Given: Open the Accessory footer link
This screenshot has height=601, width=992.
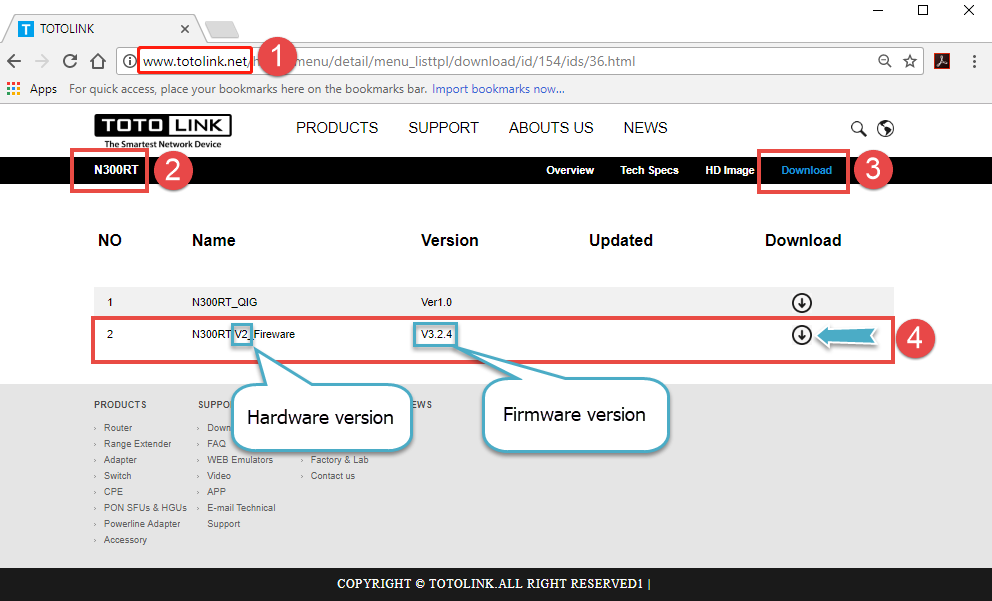Looking at the screenshot, I should [125, 540].
